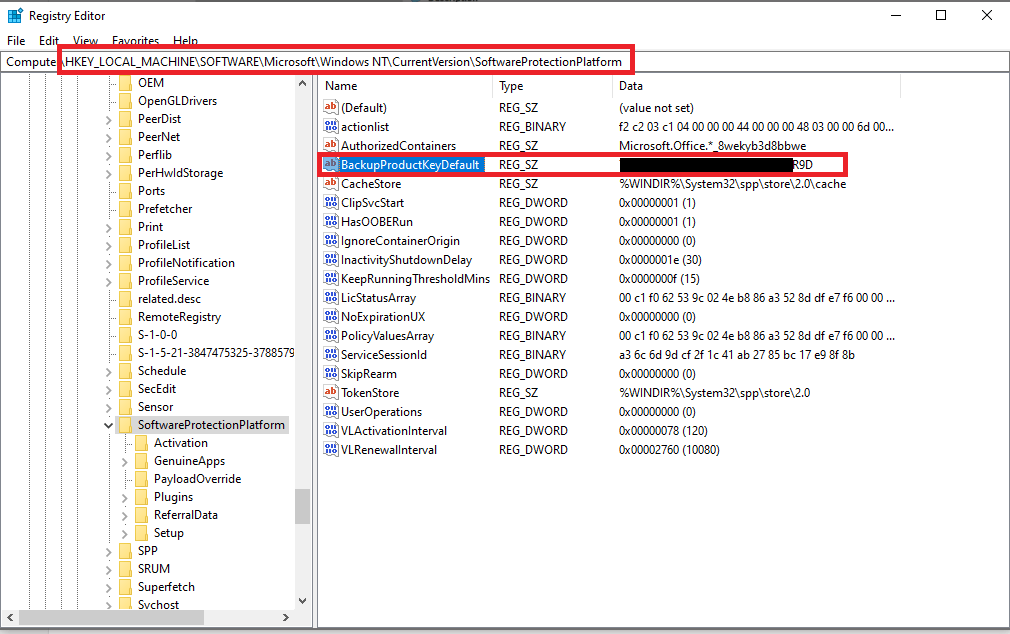The height and width of the screenshot is (634, 1010).
Task: Click the Activation subkey folder icon
Action: pyautogui.click(x=142, y=443)
